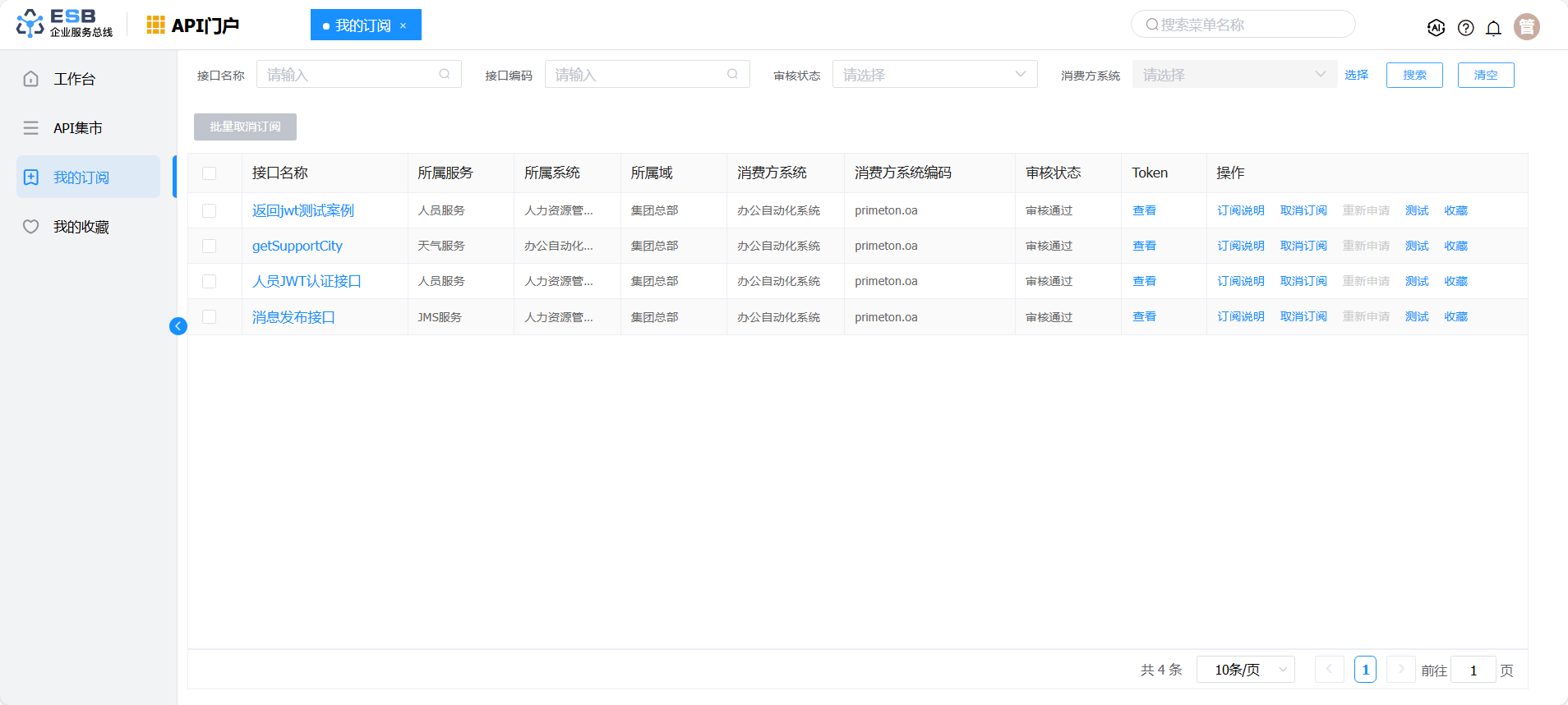
Task: Check the box for getSupportCity row
Action: (x=210, y=246)
